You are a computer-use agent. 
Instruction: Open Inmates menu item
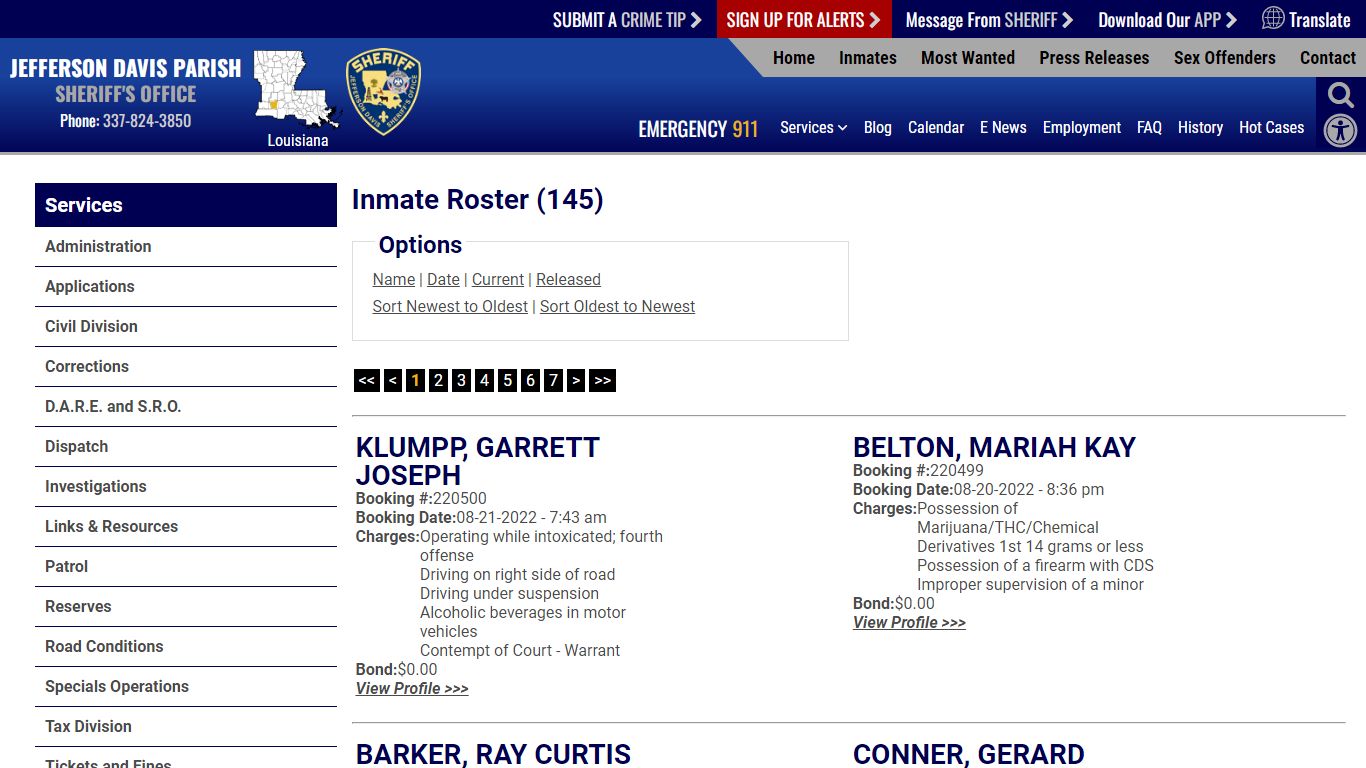tap(868, 58)
